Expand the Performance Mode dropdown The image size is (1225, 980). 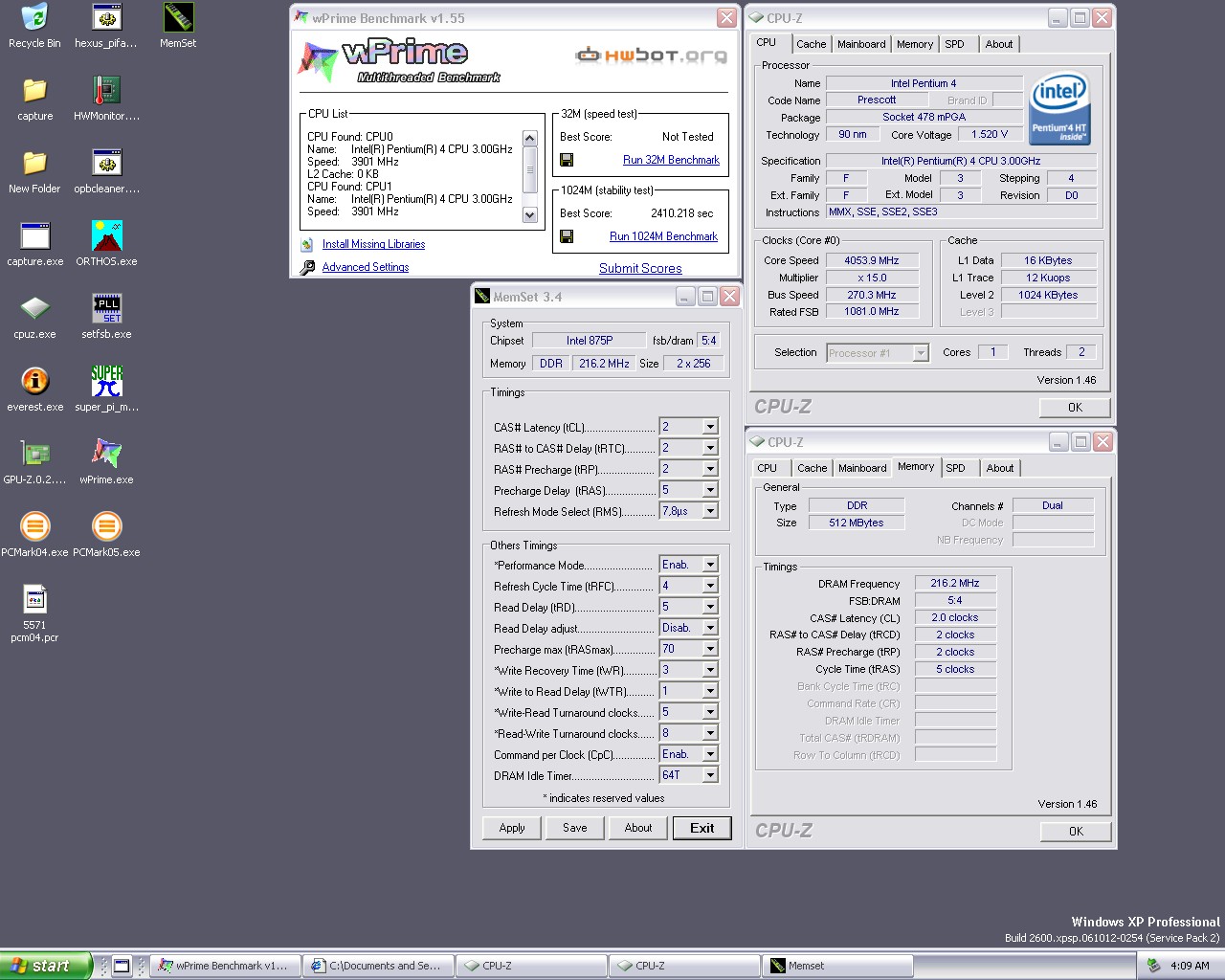point(710,565)
